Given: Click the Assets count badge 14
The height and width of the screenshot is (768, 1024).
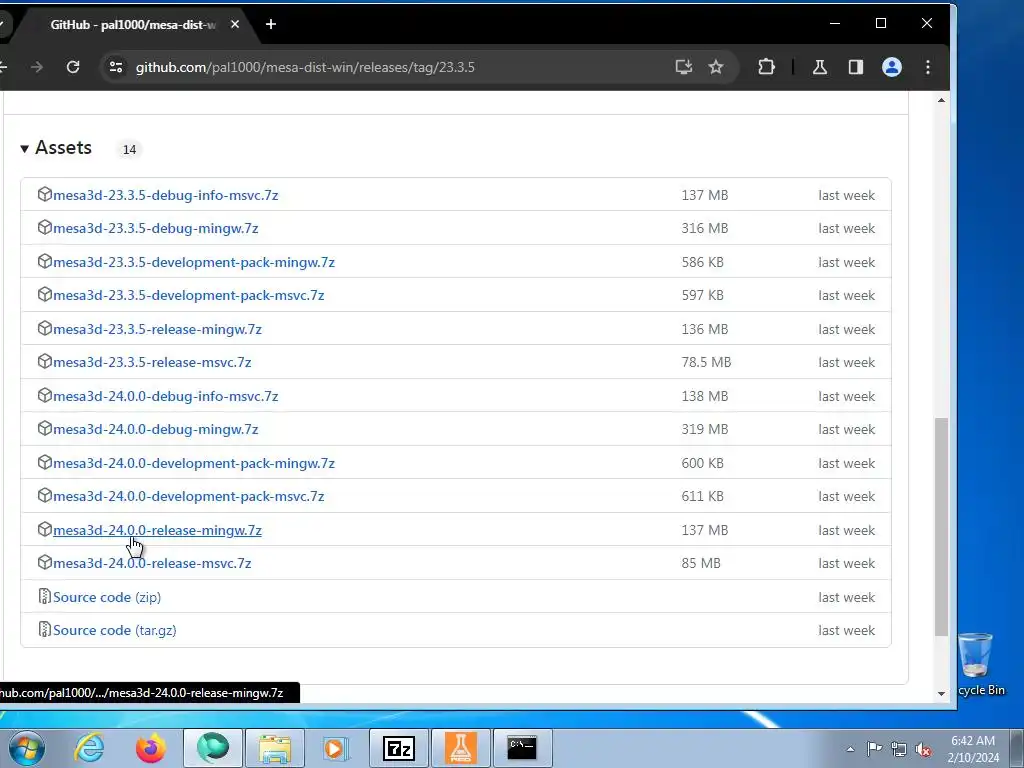Looking at the screenshot, I should pyautogui.click(x=129, y=150).
